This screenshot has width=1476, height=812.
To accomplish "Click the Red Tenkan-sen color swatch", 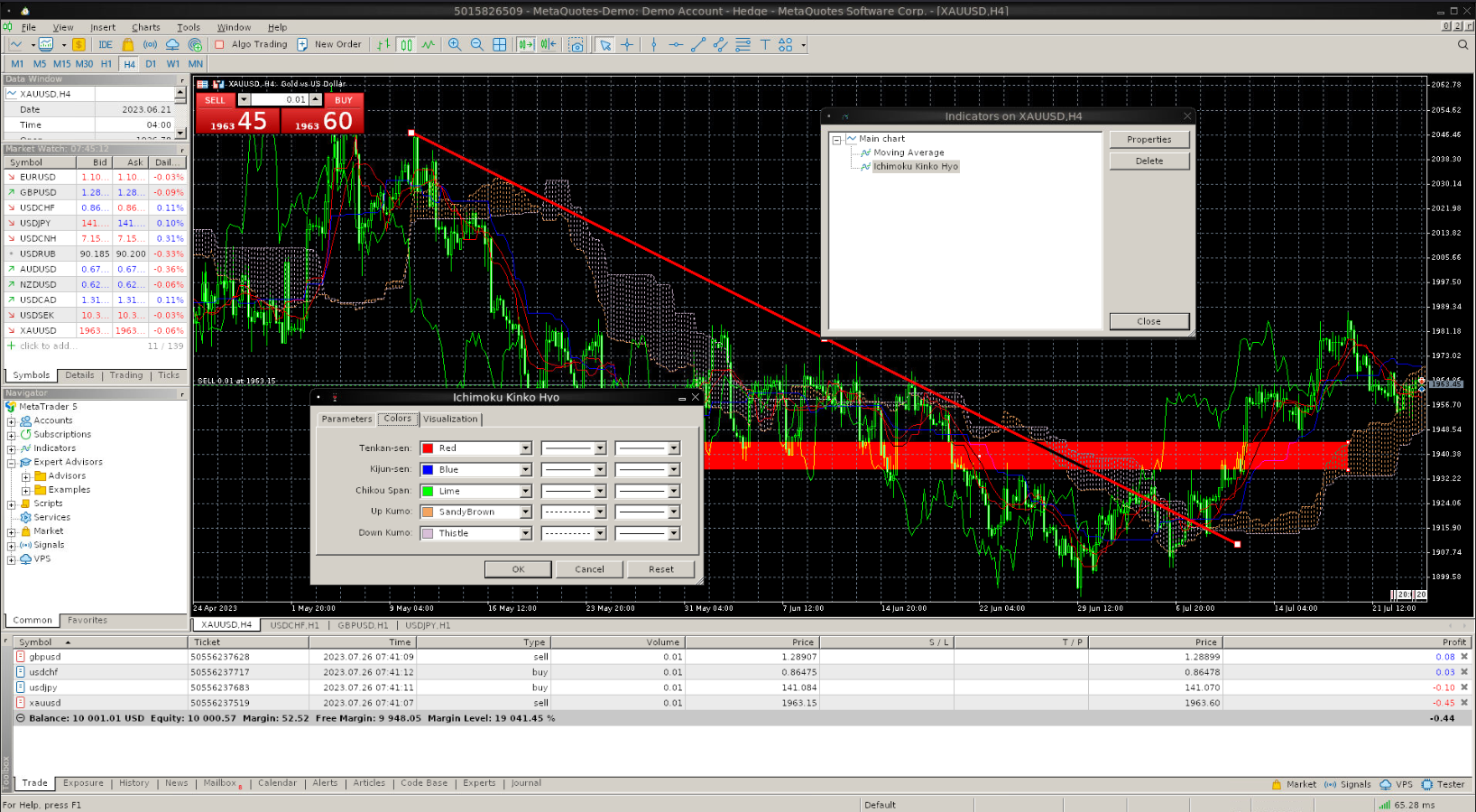I will coord(428,448).
